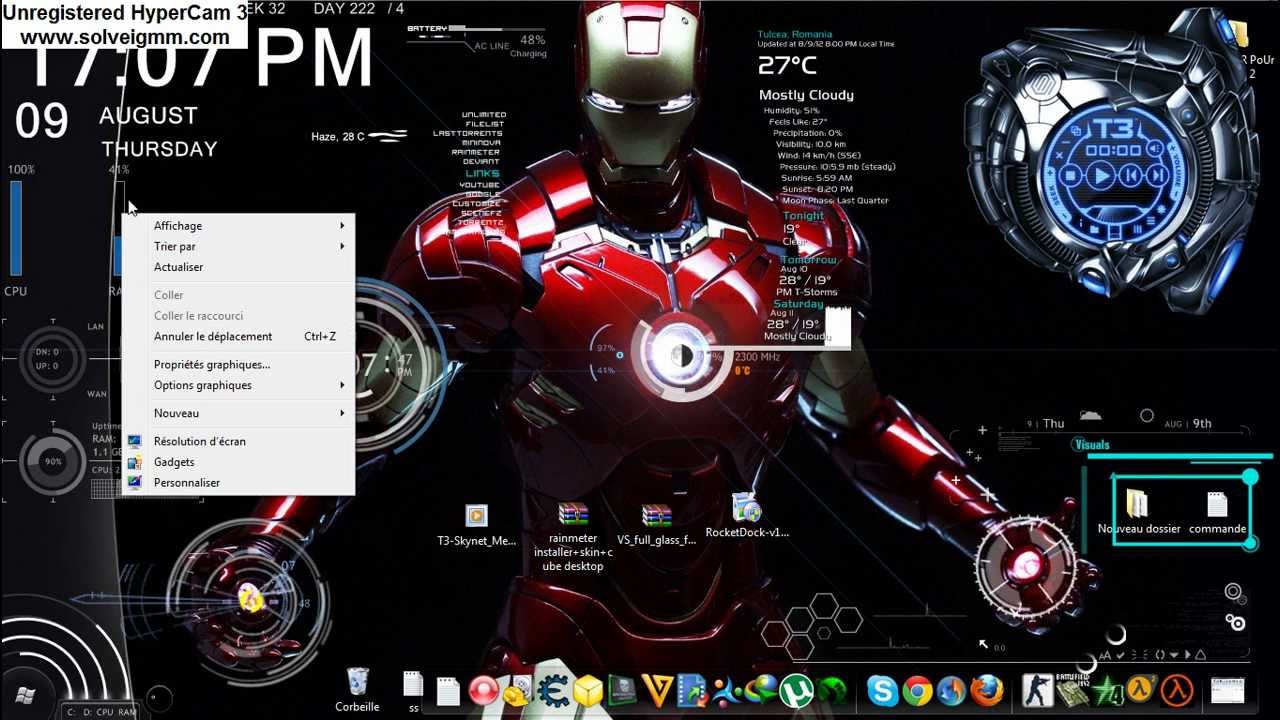
Task: Open Résolution d'écran
Action: [238, 441]
